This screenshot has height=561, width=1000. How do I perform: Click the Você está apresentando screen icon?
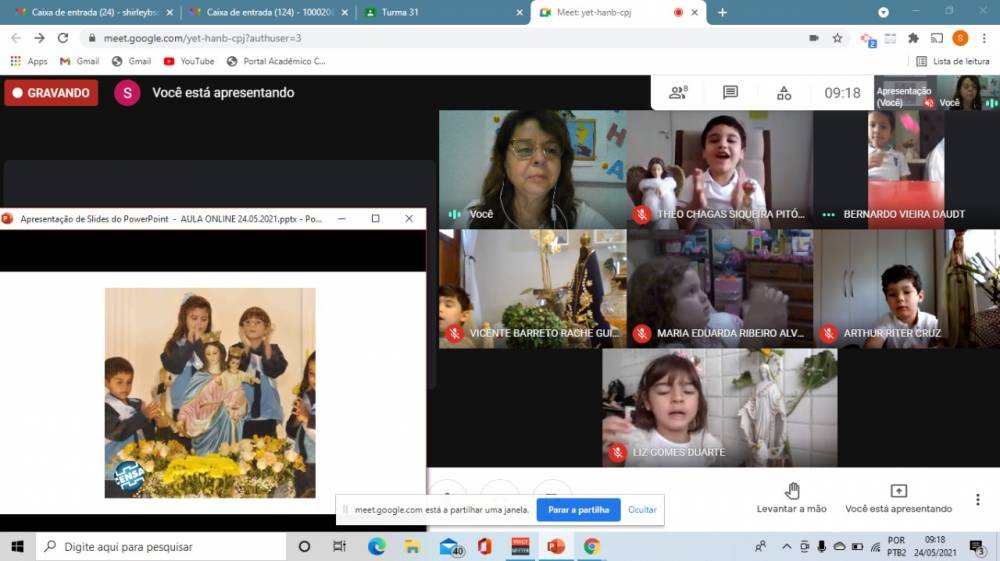pyautogui.click(x=898, y=491)
